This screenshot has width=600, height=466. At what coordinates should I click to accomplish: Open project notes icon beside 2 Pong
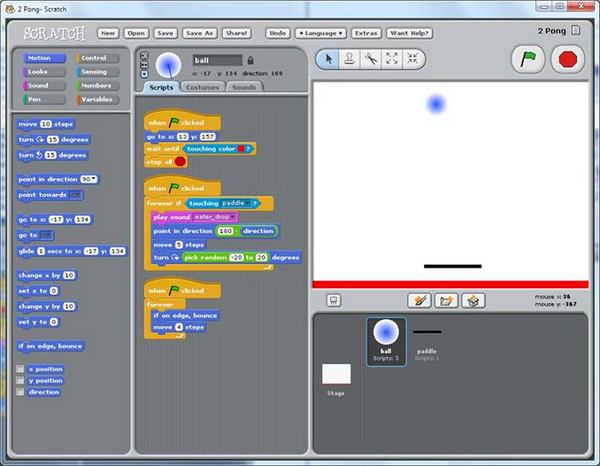576,30
